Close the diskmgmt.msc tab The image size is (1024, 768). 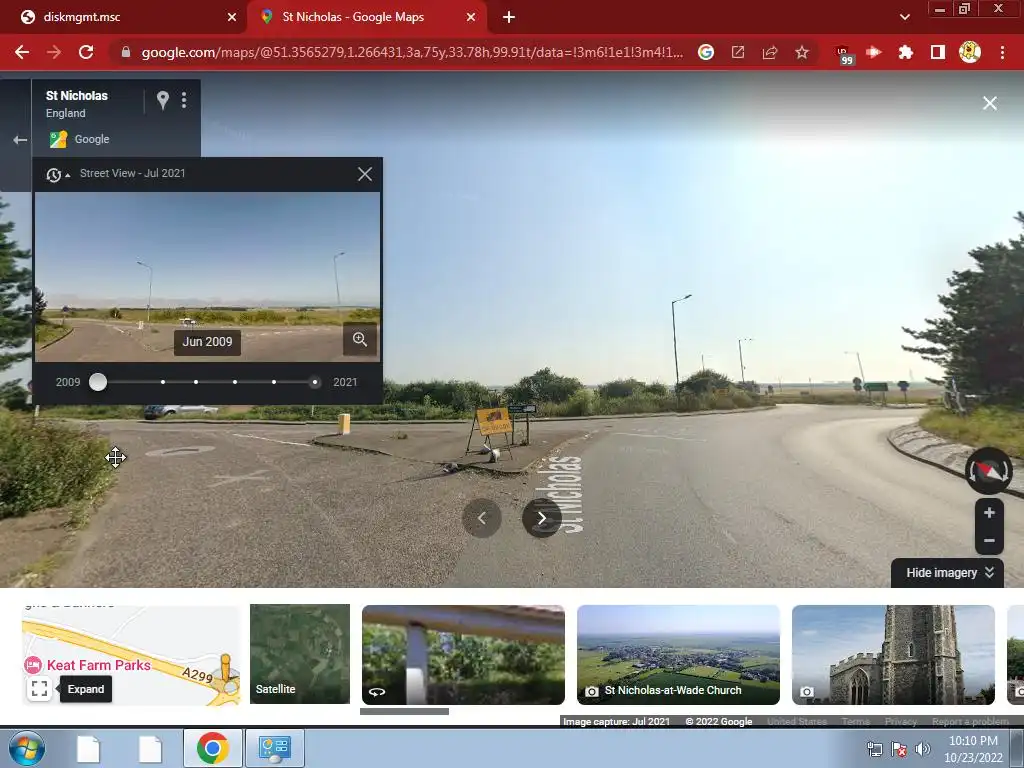click(232, 17)
